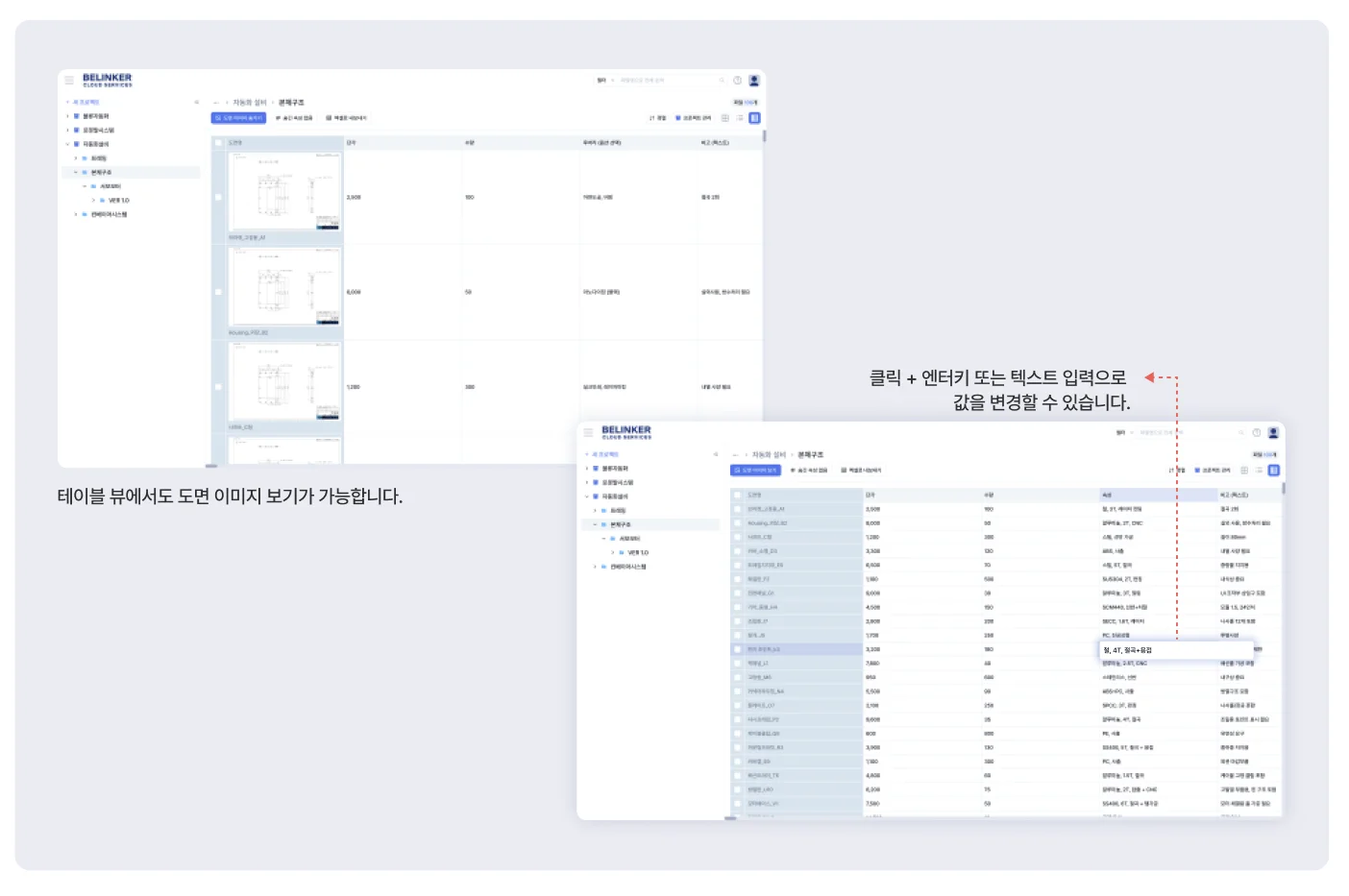Open the hamburger menu in the text-list window
Image resolution: width=1349 pixels, height=896 pixels.
coord(588,432)
